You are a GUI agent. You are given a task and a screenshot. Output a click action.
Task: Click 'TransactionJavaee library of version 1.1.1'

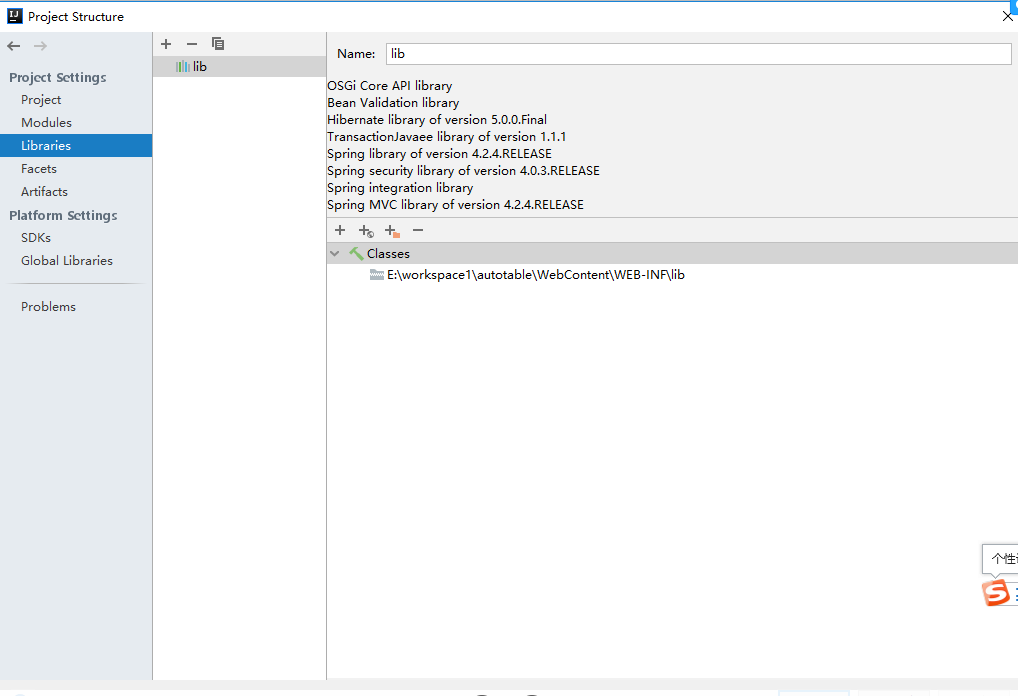[x=447, y=136]
